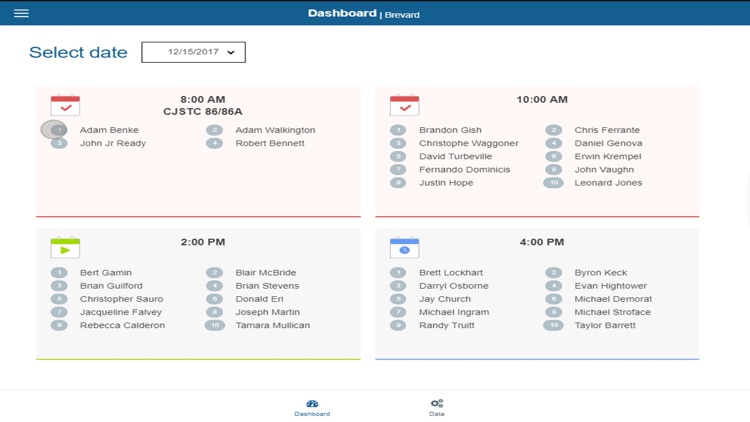Image resolution: width=750 pixels, height=422 pixels.
Task: Click badge 2 next to Byron Keck
Action: pyautogui.click(x=553, y=273)
